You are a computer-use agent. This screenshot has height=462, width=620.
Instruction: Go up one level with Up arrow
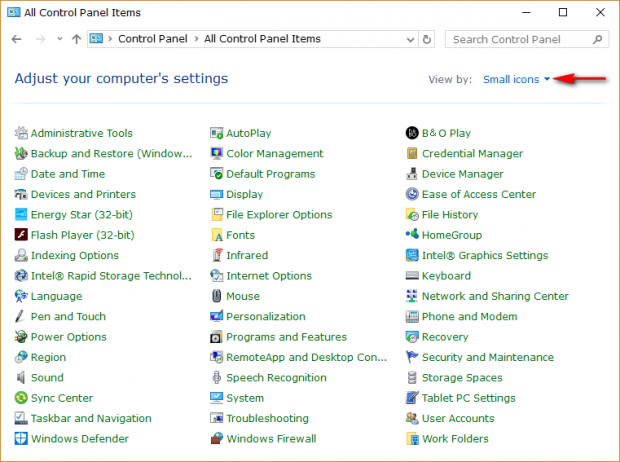tap(76, 39)
